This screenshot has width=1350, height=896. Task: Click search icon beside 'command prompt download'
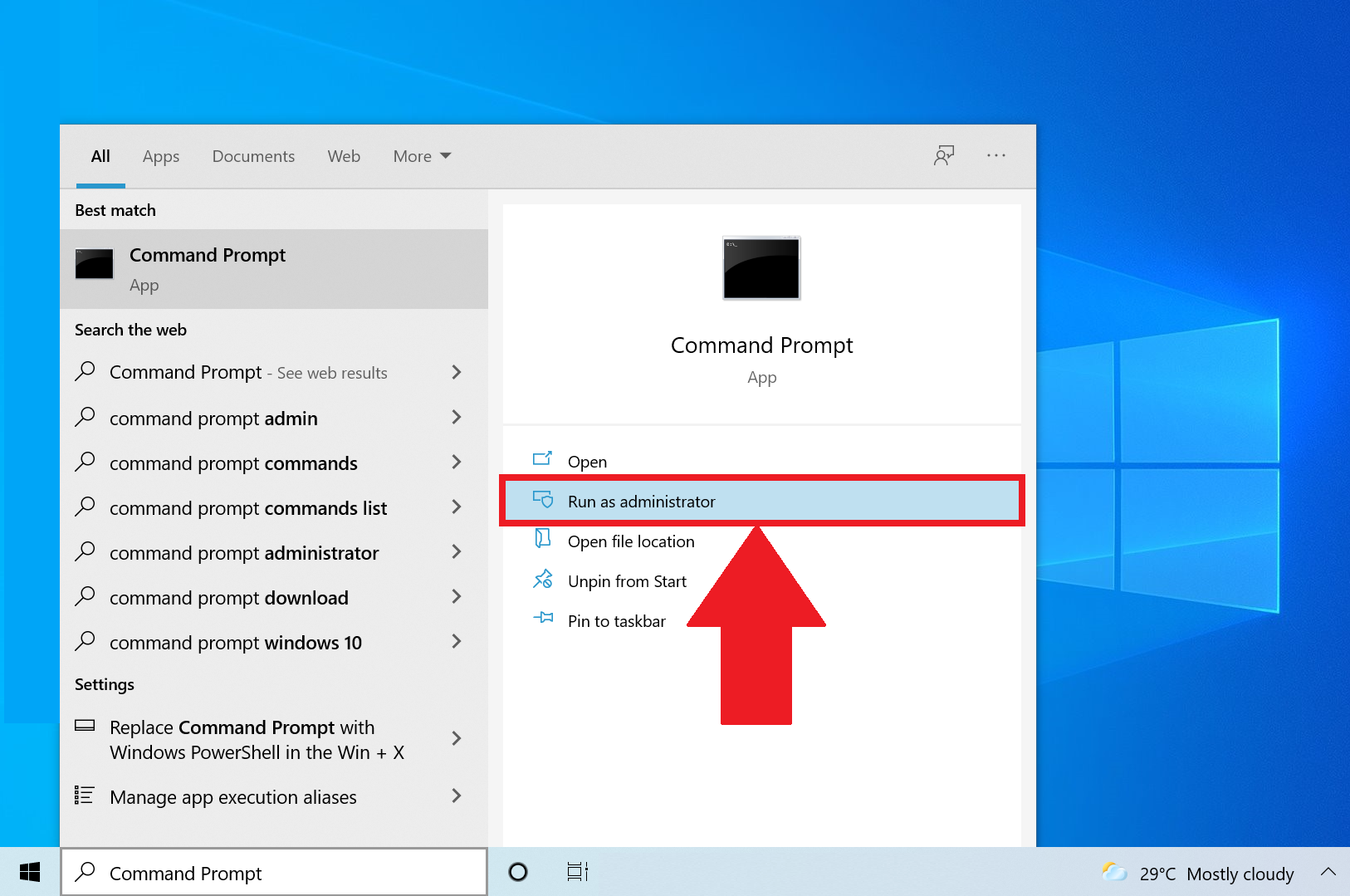(x=85, y=596)
